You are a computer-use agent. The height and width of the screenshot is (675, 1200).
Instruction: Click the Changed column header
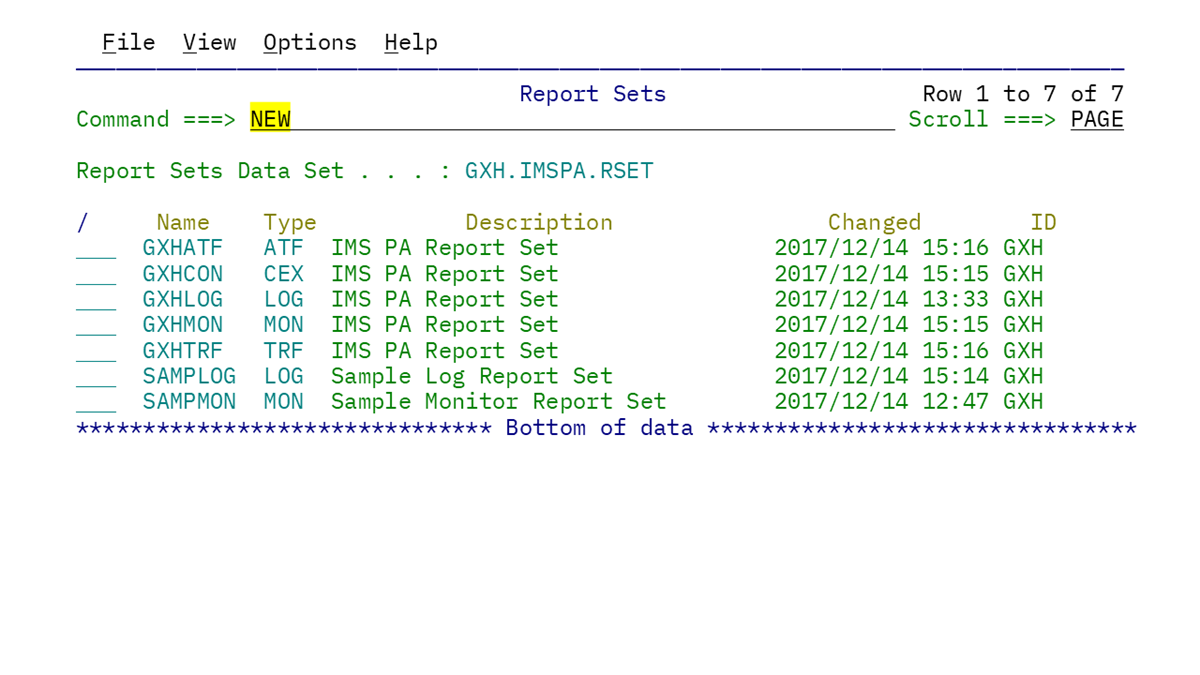point(874,221)
